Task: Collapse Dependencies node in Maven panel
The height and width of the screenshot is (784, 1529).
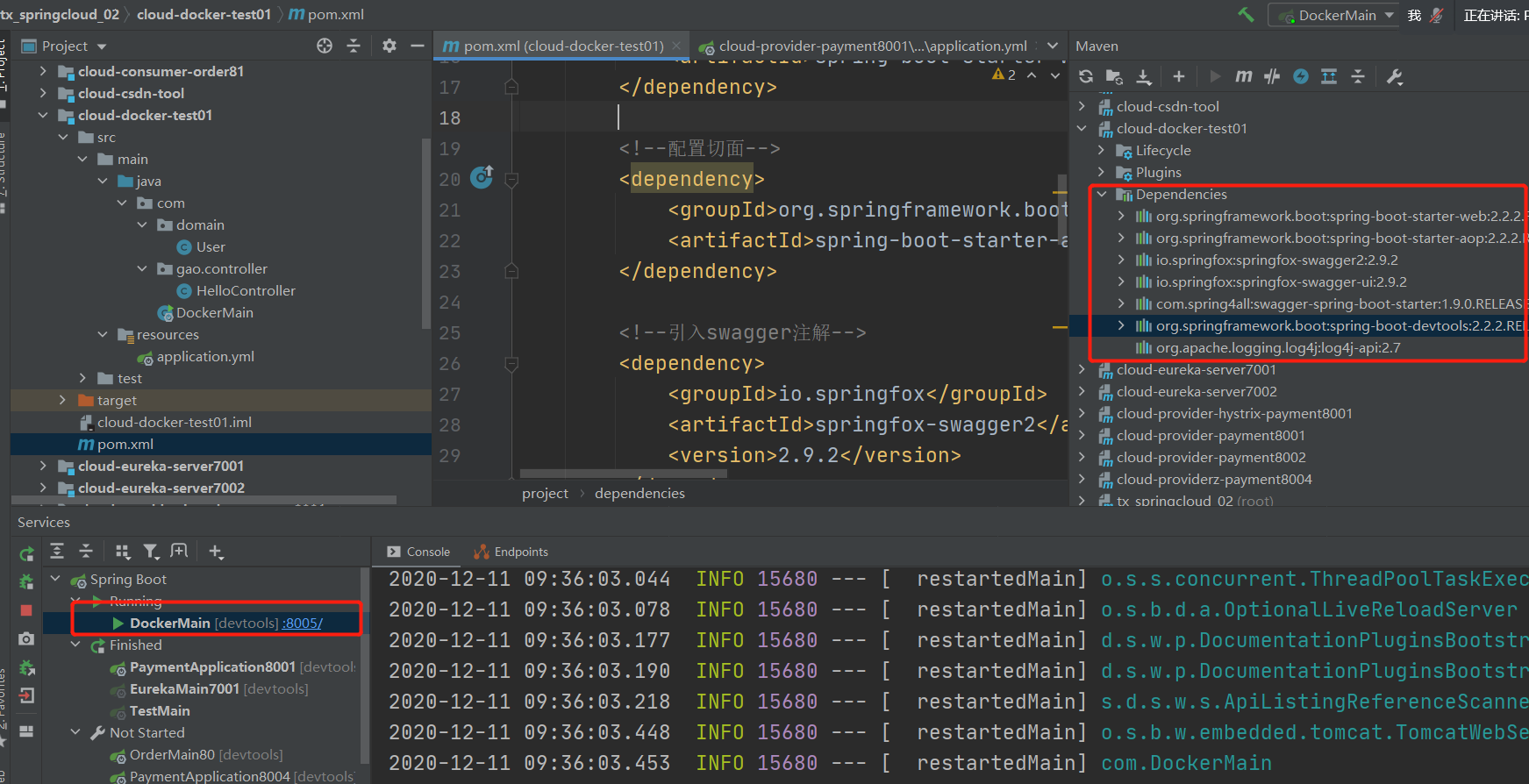Action: coord(1101,194)
